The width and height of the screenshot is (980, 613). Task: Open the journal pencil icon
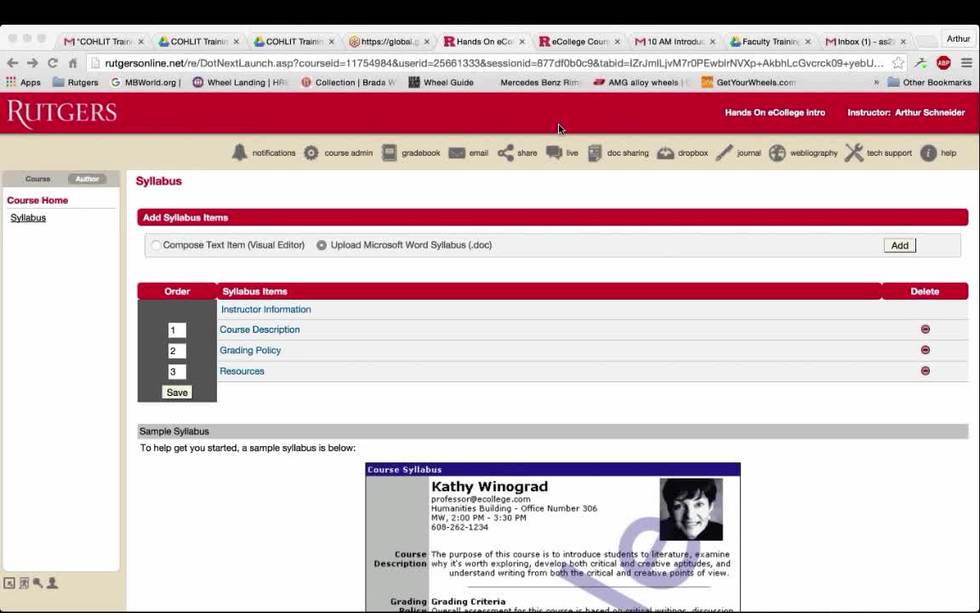click(x=724, y=153)
